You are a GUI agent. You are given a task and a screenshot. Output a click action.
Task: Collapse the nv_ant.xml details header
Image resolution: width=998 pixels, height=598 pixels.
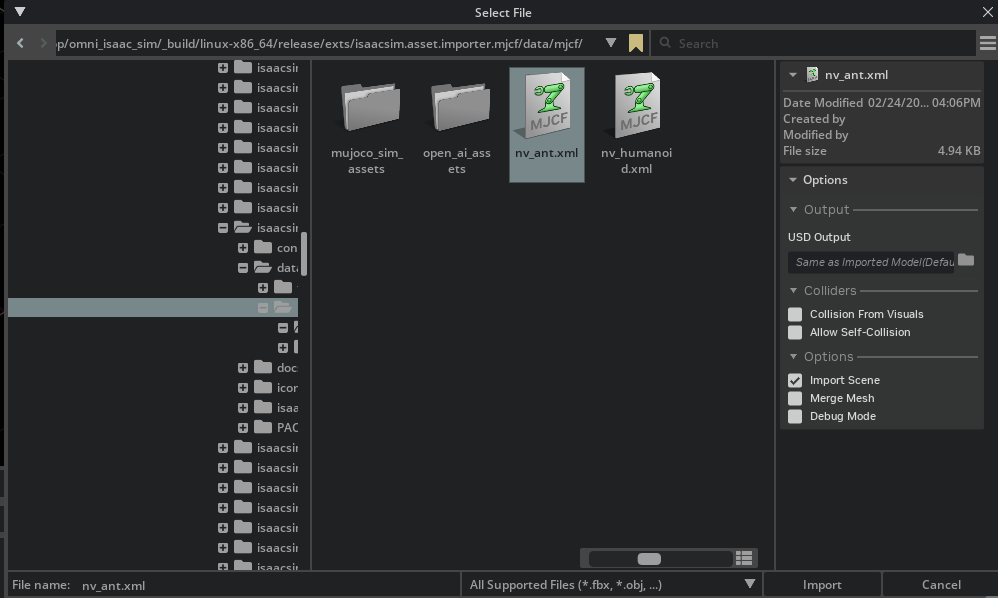[x=793, y=74]
